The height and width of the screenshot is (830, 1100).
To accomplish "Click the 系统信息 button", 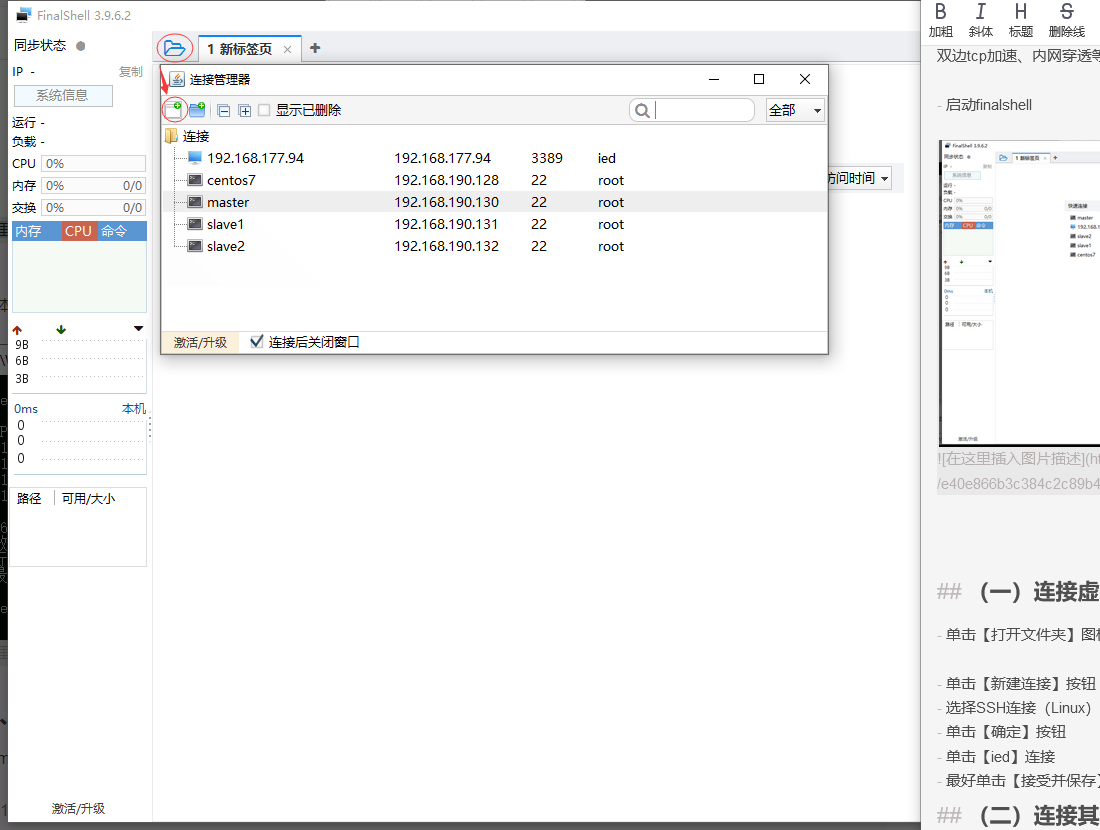I will coord(63,95).
